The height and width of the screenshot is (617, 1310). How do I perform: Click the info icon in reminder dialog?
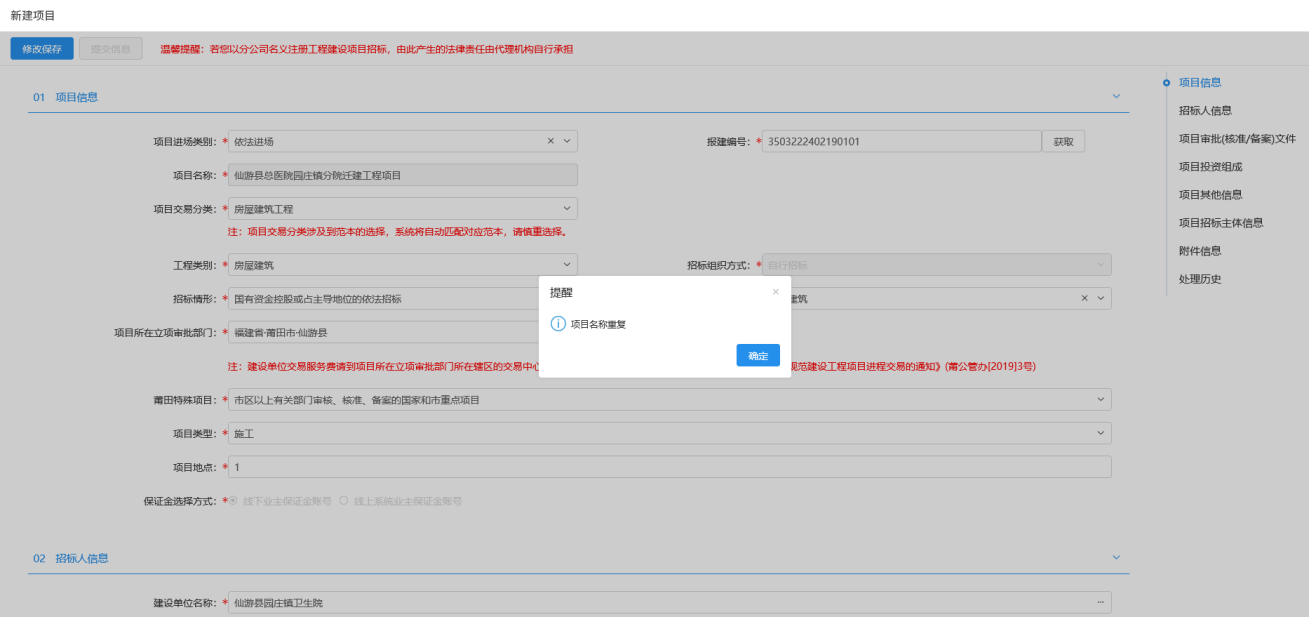559,324
